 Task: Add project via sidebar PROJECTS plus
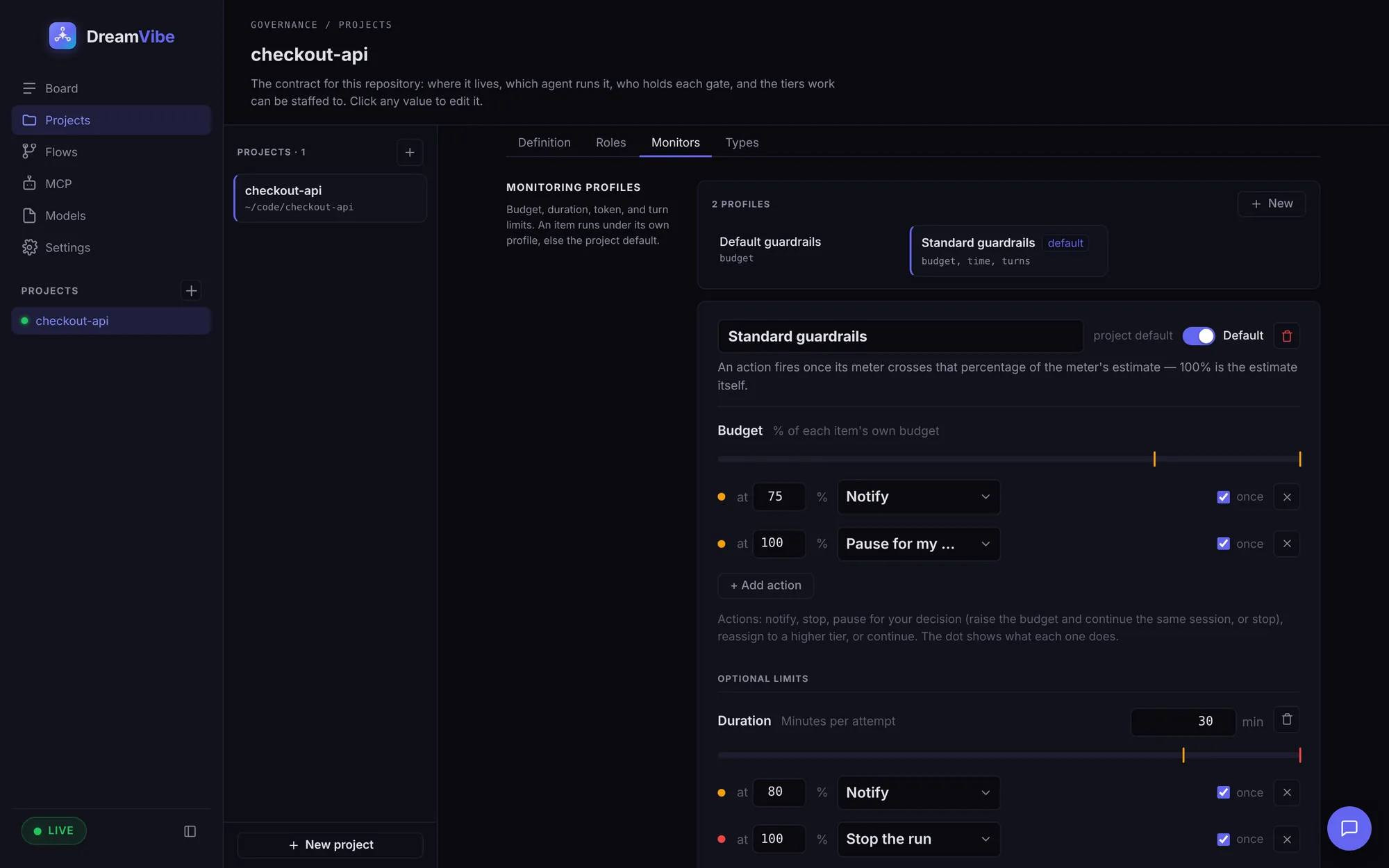click(191, 290)
